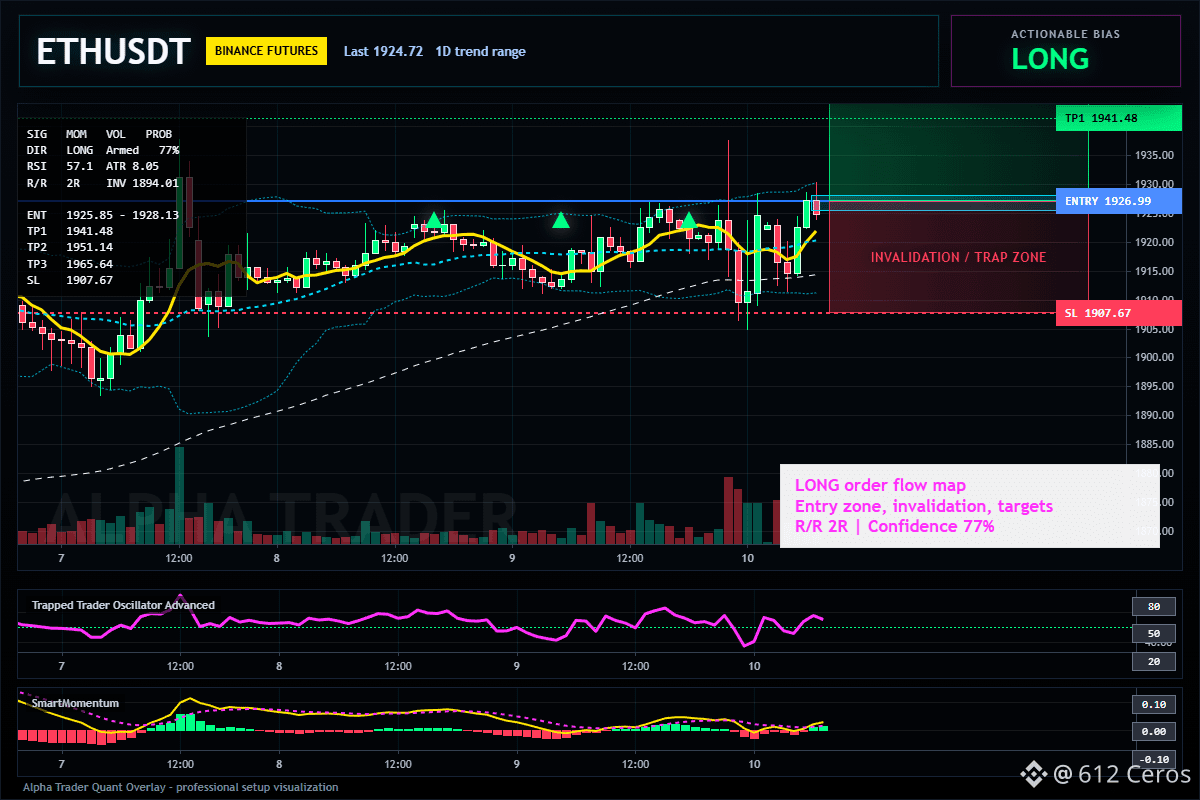Click the oscillator scale value 20
The image size is (1200, 800).
pos(1153,662)
